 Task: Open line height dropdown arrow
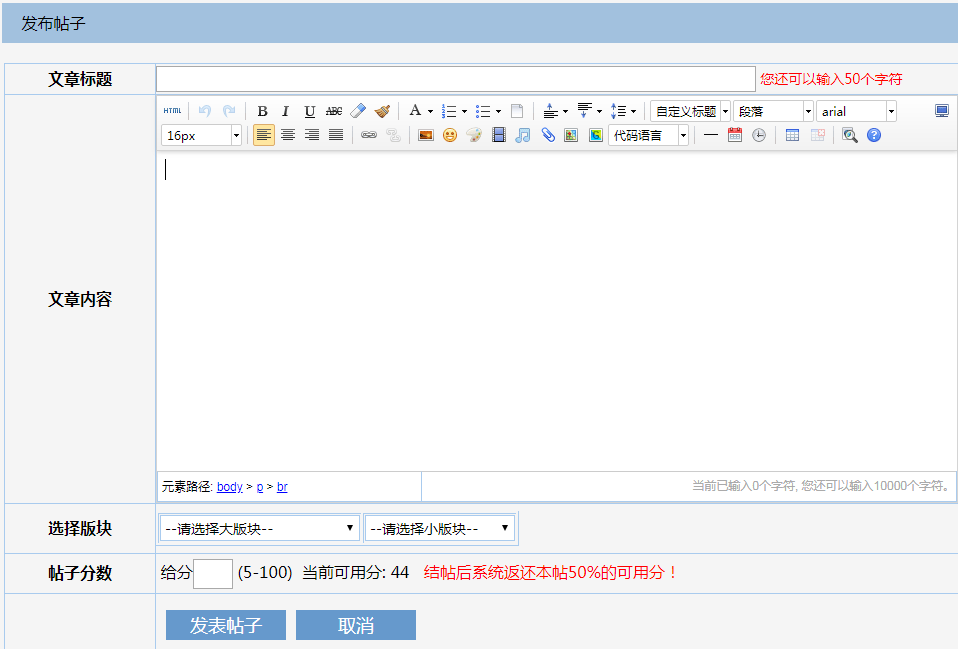(634, 111)
